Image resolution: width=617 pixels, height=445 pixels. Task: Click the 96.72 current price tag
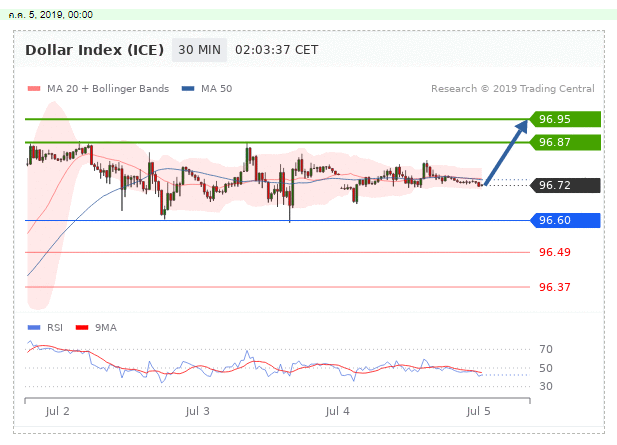[565, 185]
